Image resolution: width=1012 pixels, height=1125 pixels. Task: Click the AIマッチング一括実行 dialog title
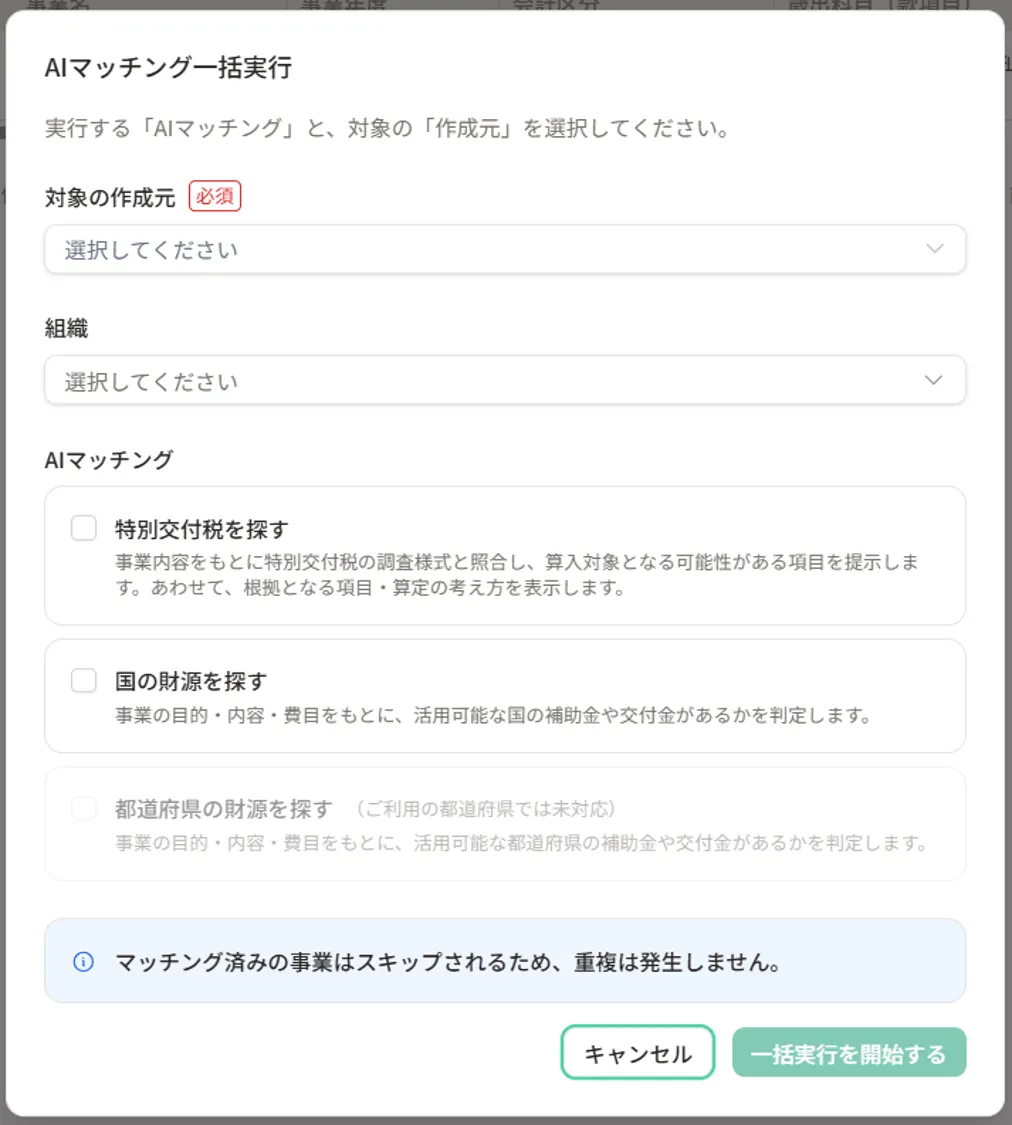click(x=168, y=67)
